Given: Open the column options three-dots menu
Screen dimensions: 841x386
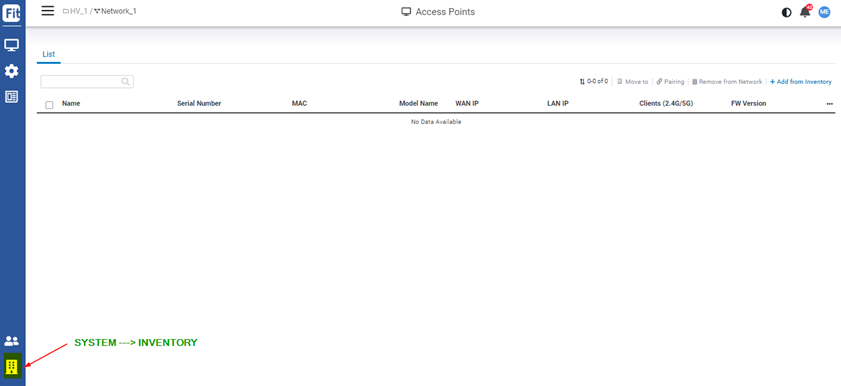Looking at the screenshot, I should [x=830, y=103].
